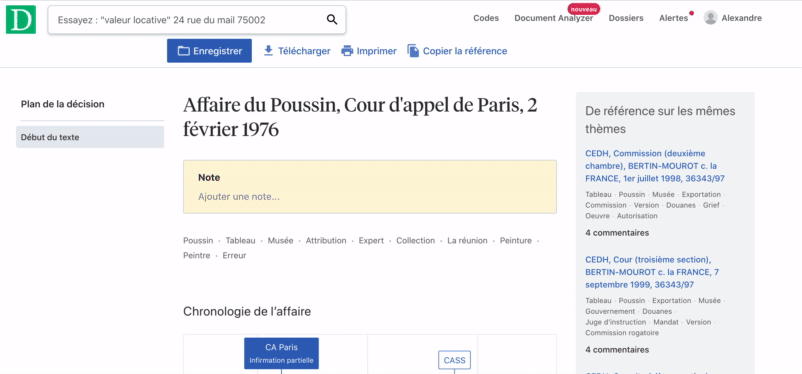802x374 pixels.
Task: Click the 'Collection' keyword tag
Action: click(415, 240)
